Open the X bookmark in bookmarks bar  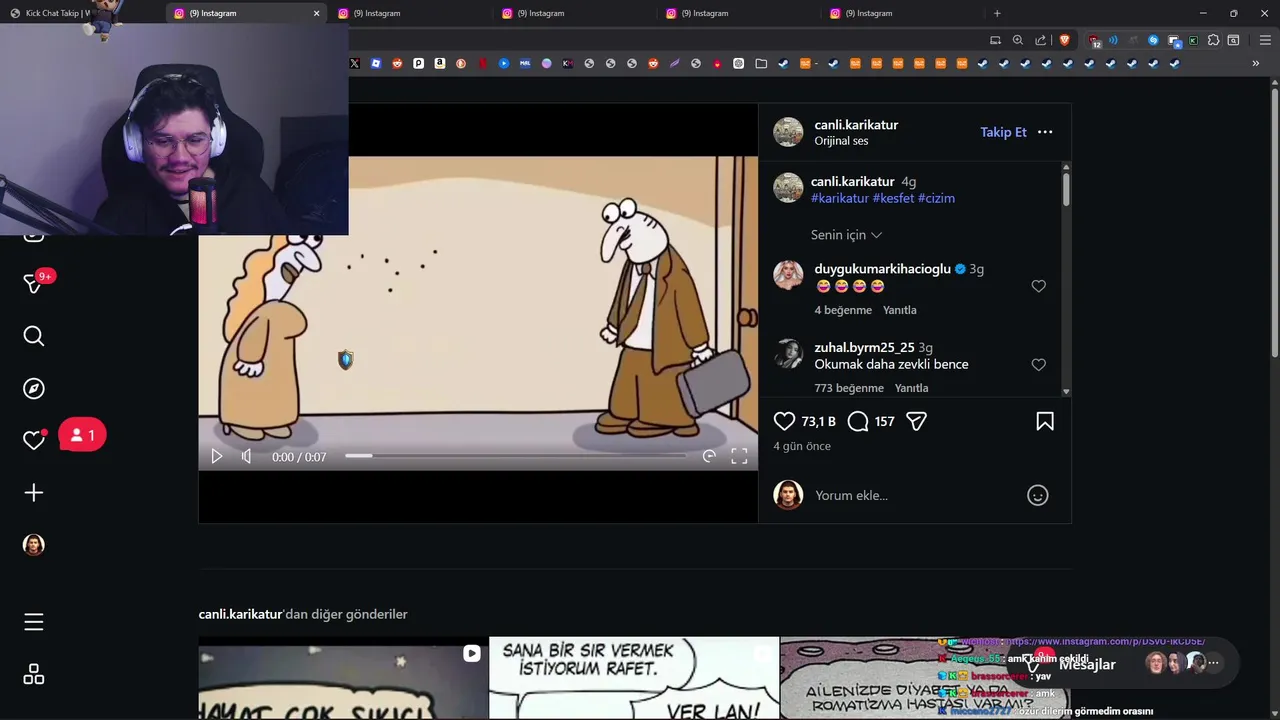pyautogui.click(x=354, y=64)
